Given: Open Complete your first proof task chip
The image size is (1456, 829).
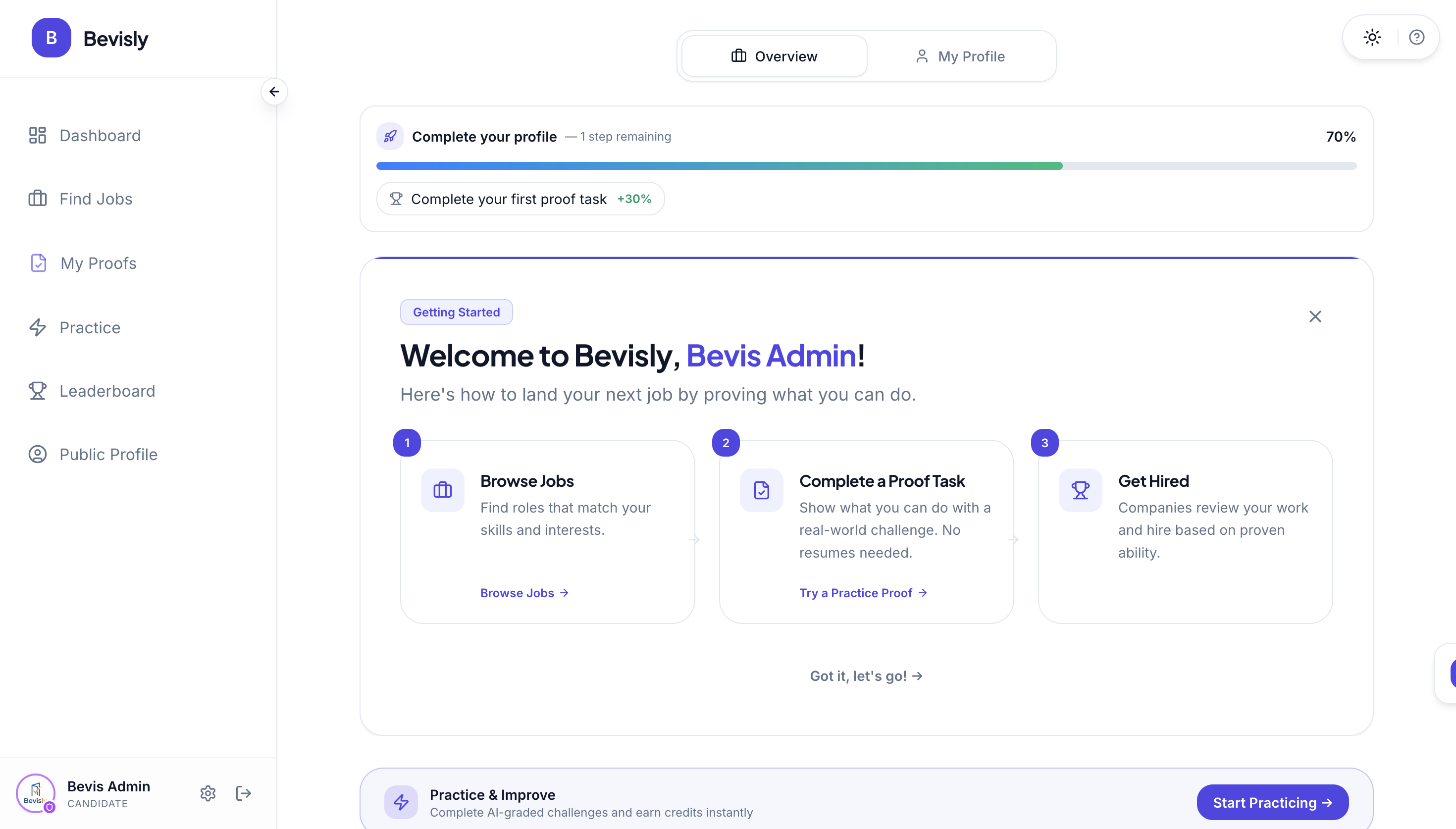Looking at the screenshot, I should point(520,199).
